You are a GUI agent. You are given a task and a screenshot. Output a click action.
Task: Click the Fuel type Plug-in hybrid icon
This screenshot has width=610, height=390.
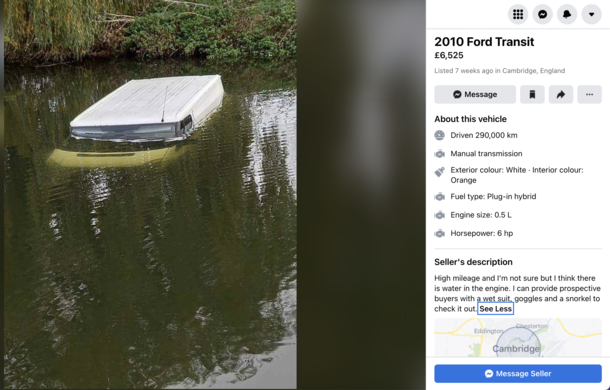(440, 197)
